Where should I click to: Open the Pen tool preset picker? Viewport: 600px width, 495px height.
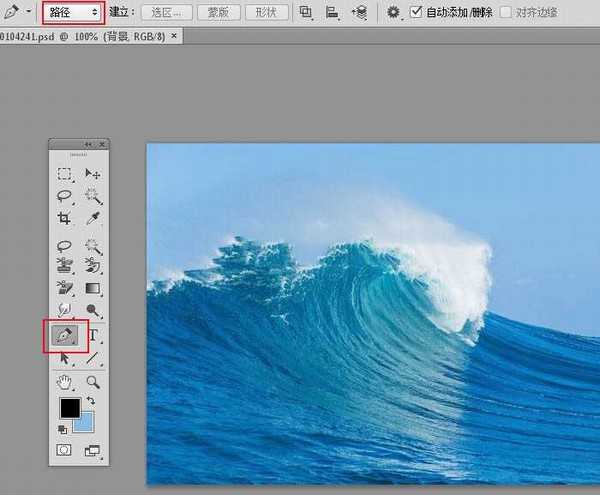[17, 12]
